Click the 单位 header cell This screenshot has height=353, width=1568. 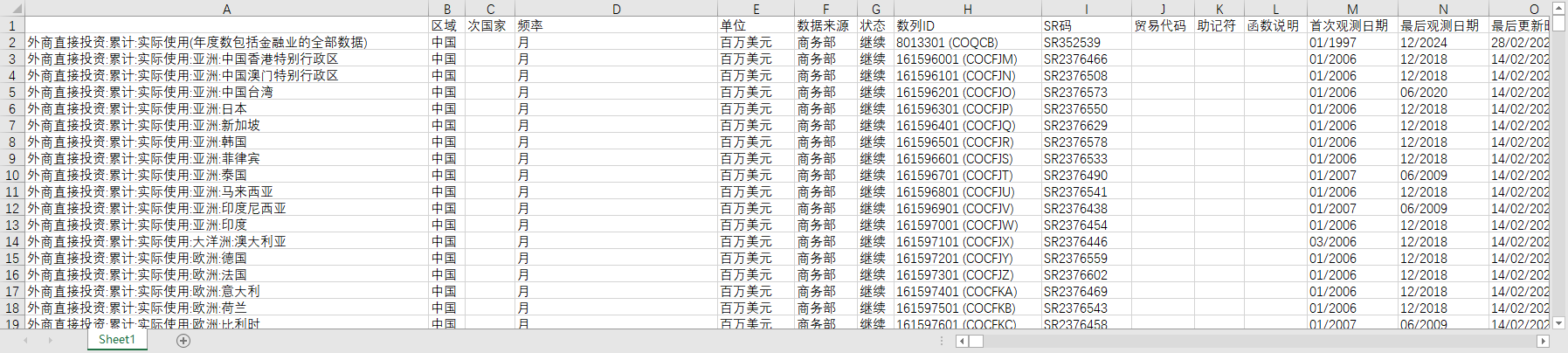756,25
